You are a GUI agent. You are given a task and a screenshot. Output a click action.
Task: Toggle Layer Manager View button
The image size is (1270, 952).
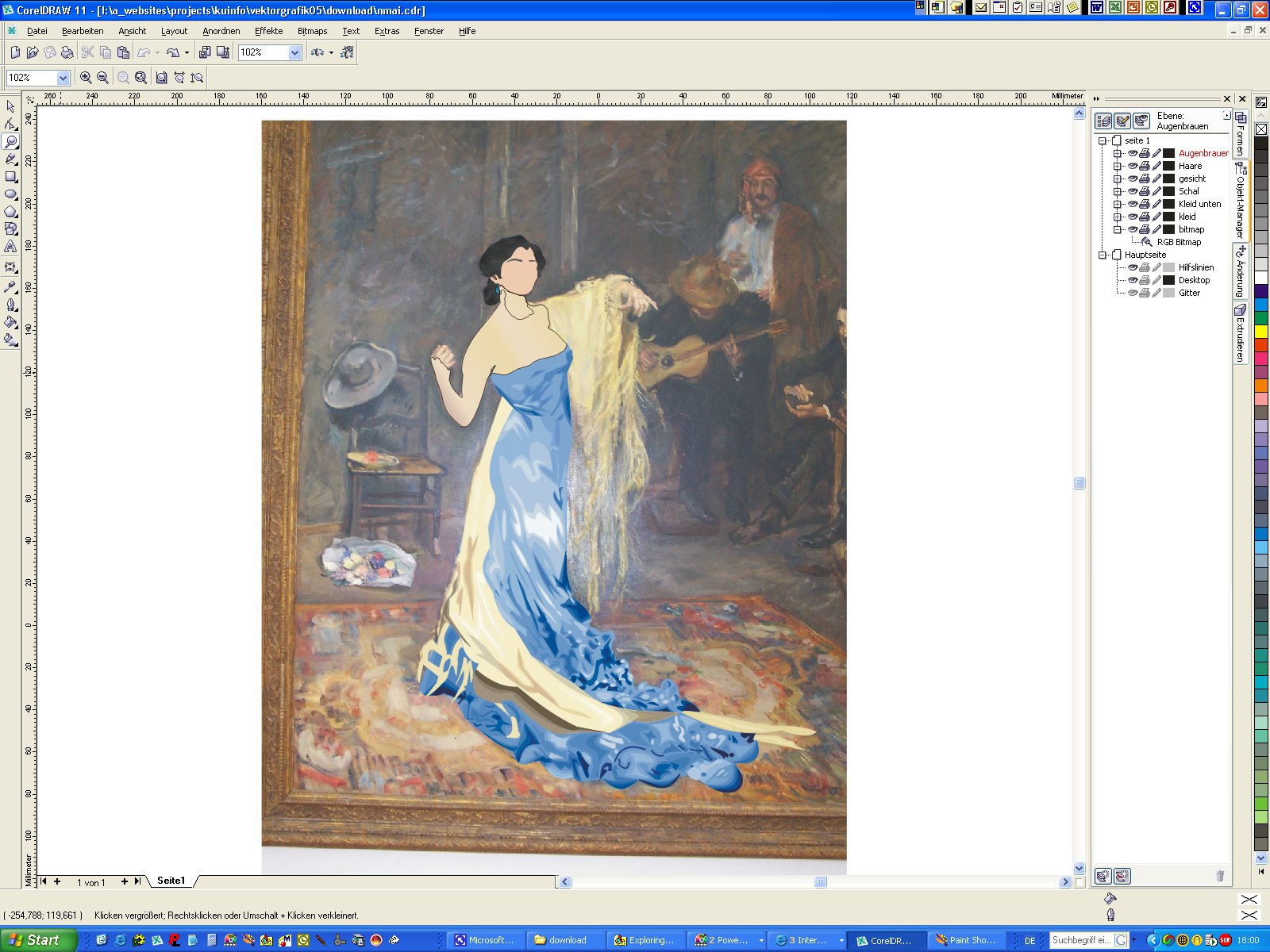[1141, 121]
